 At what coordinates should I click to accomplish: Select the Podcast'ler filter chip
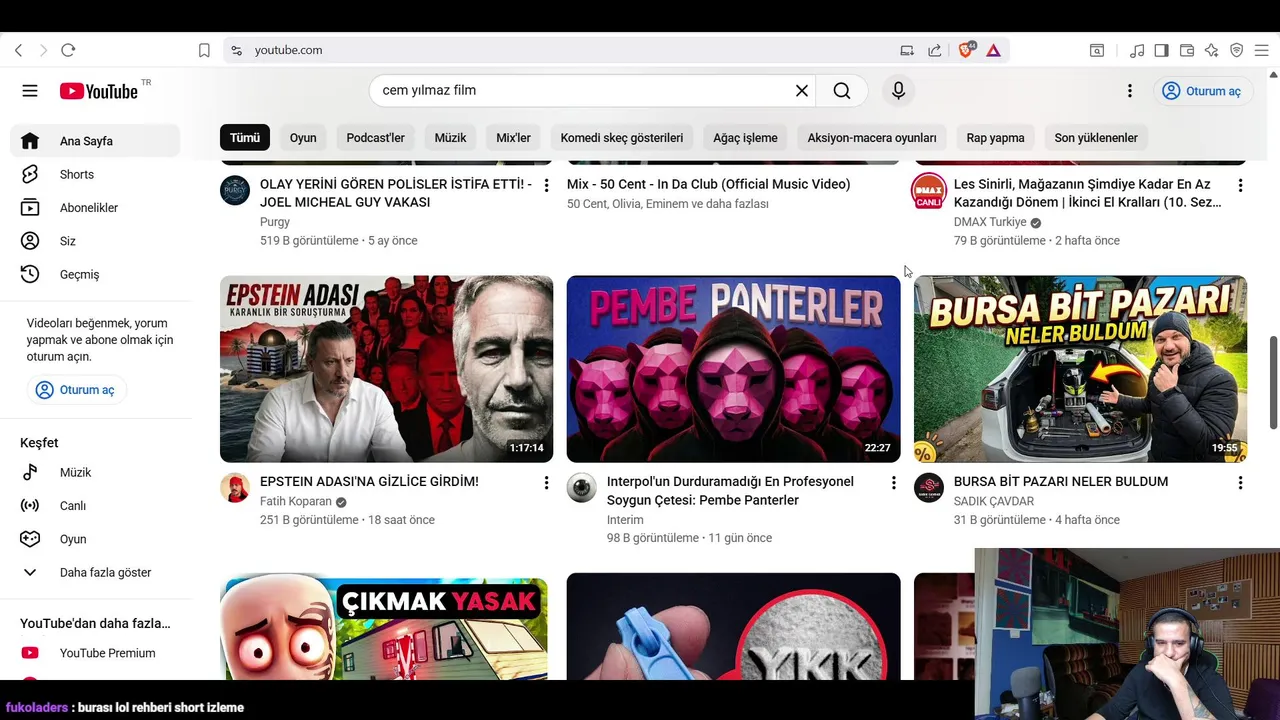(376, 138)
